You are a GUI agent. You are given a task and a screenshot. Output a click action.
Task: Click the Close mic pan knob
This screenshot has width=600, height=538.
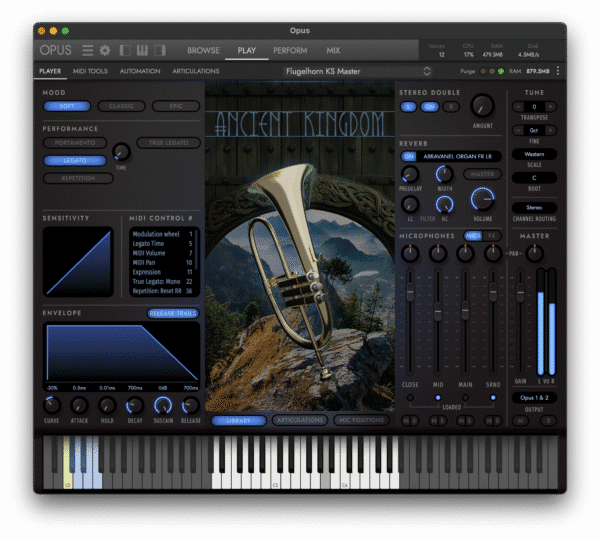point(410,253)
